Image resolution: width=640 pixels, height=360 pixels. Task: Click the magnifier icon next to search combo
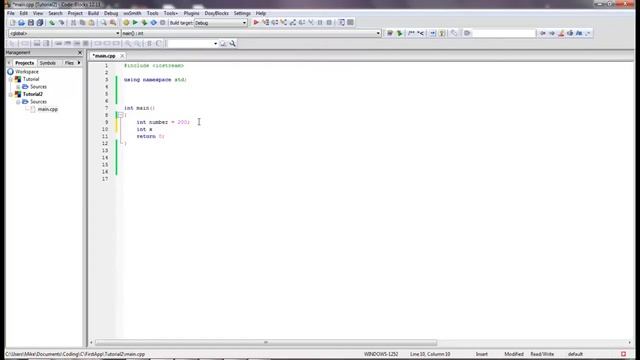click(x=232, y=44)
